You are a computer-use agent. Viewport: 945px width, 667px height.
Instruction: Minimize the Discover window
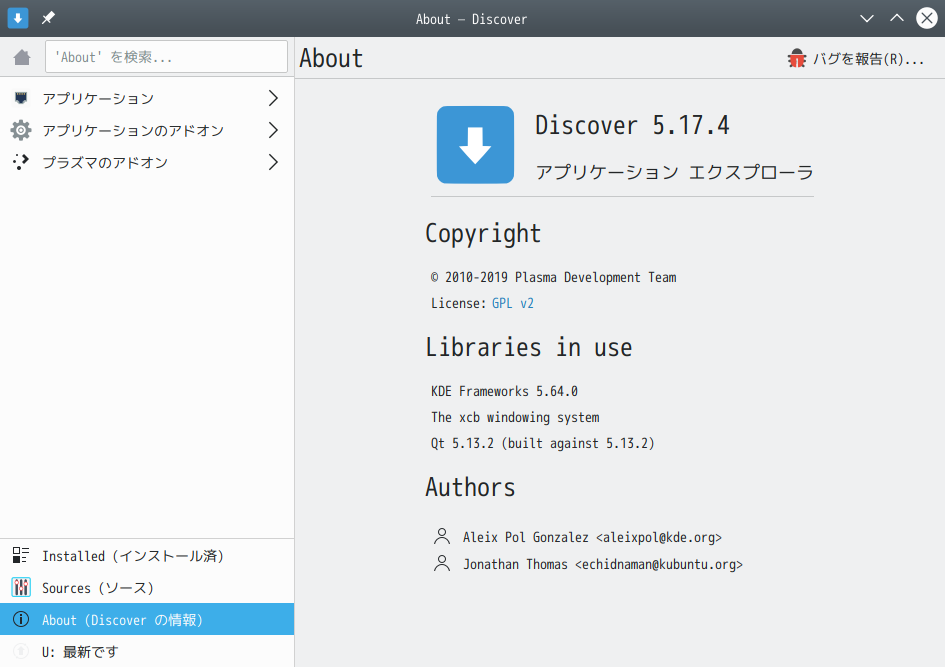tap(867, 18)
